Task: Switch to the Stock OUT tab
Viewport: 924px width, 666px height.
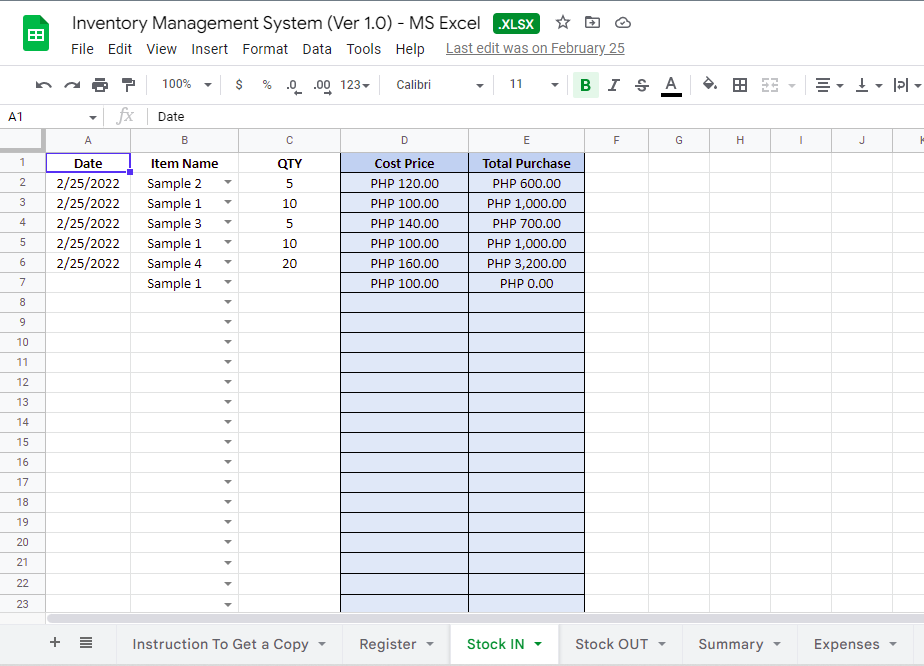Action: (x=621, y=644)
